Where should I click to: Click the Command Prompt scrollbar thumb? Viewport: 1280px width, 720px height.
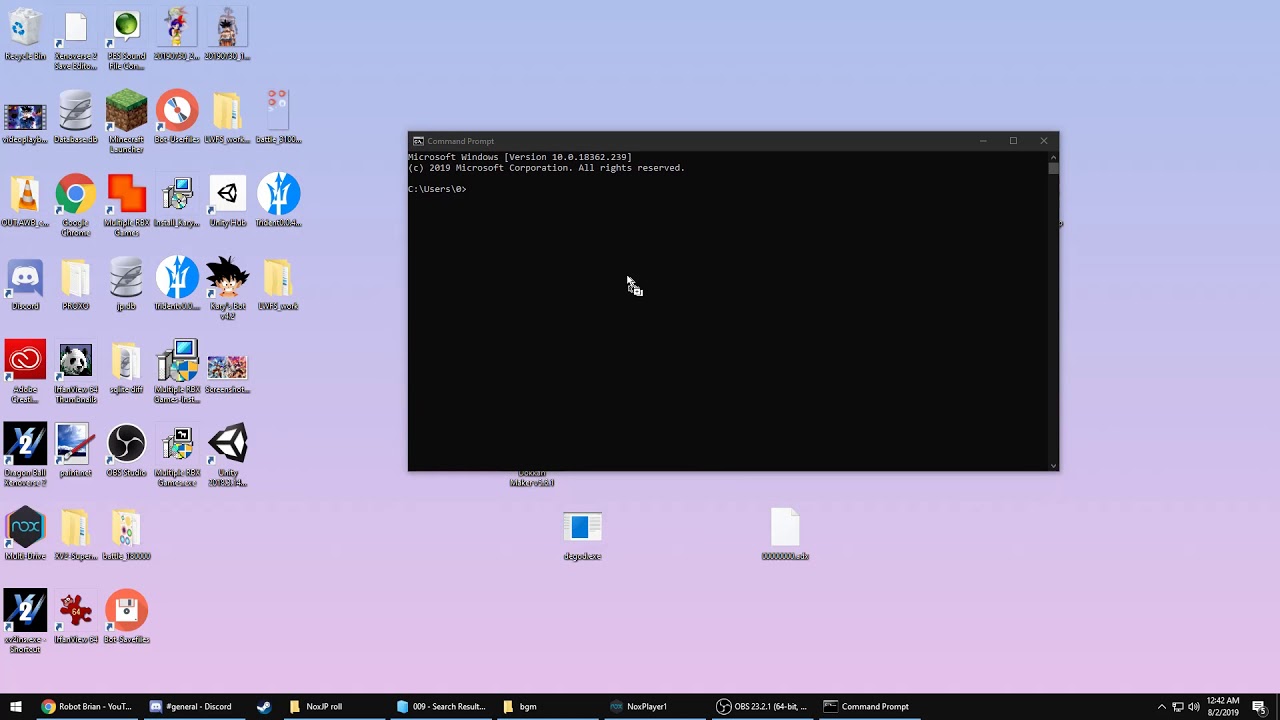(x=1053, y=169)
